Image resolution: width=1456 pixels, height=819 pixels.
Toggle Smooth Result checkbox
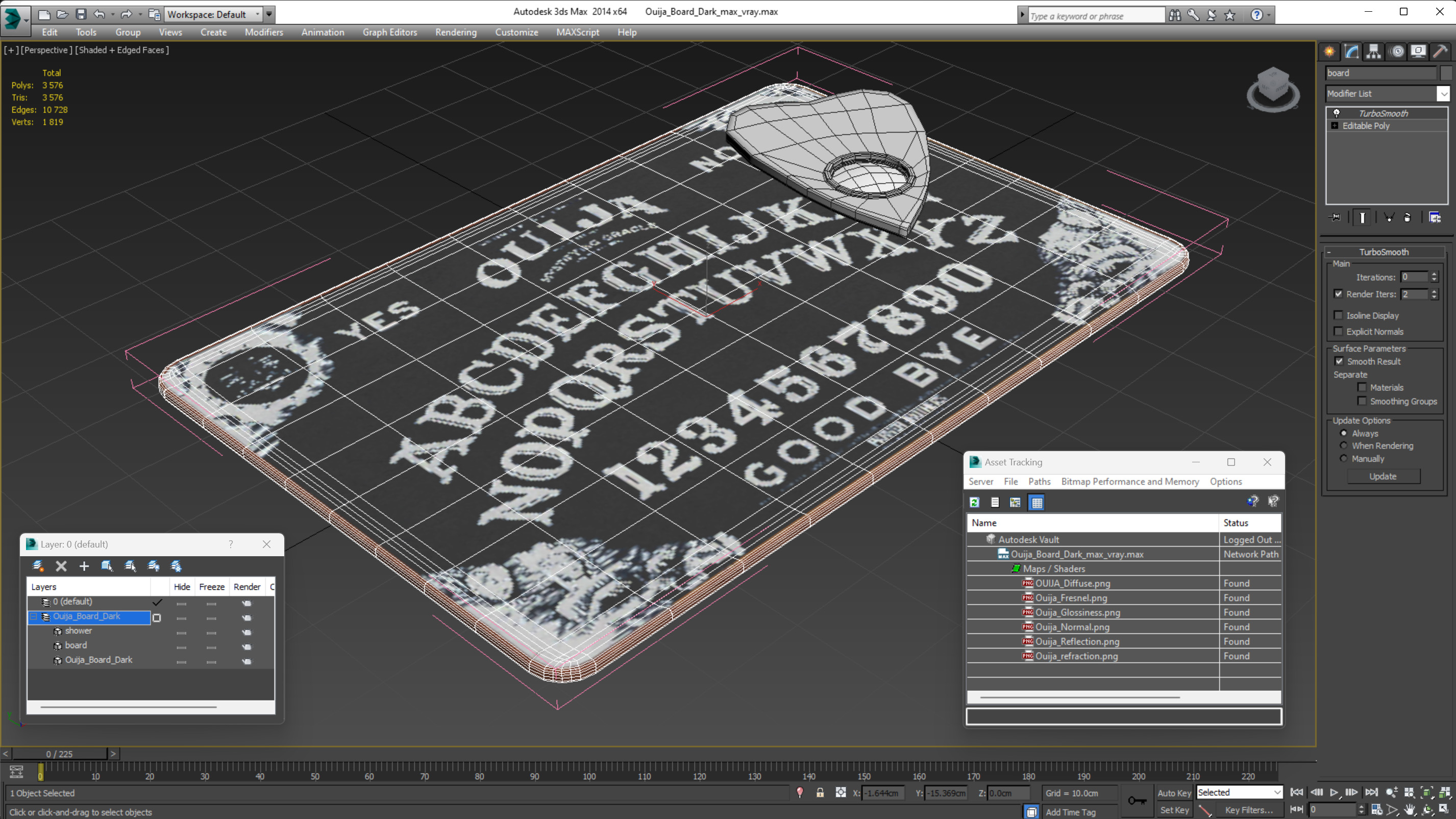tap(1339, 361)
